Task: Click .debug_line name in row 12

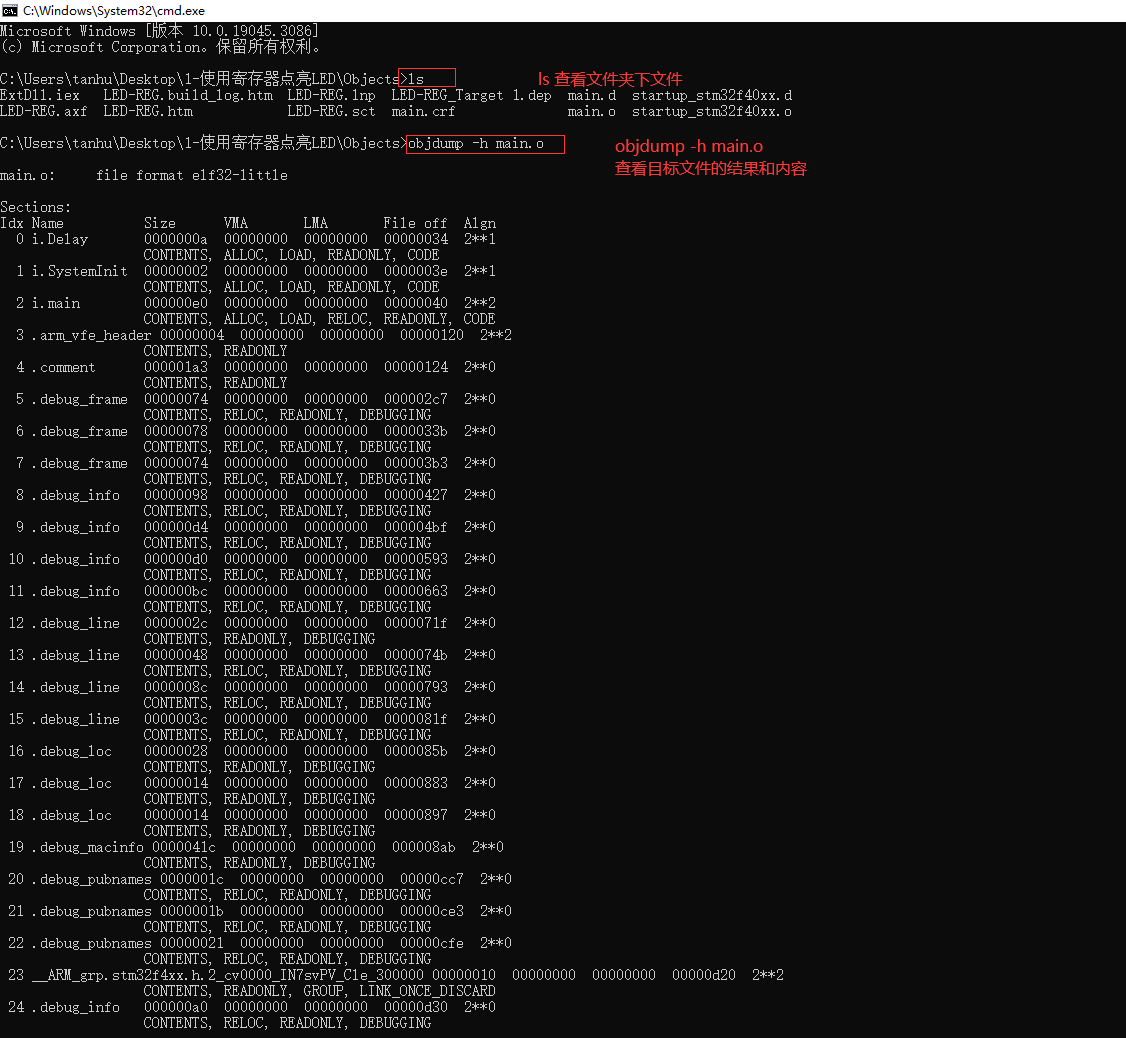Action: (76, 624)
